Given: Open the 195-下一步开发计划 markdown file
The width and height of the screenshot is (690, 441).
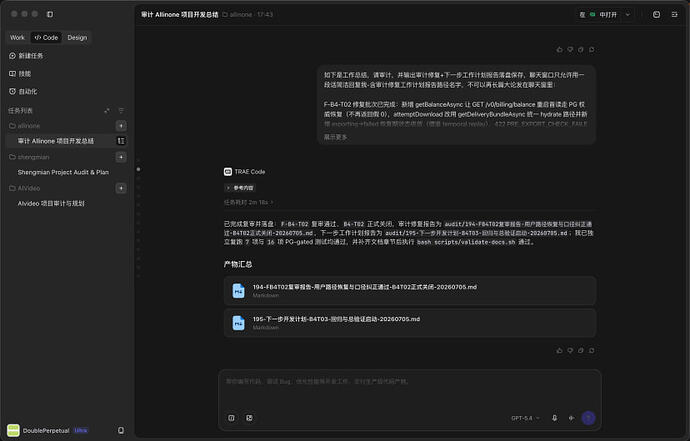Looking at the screenshot, I should click(409, 323).
